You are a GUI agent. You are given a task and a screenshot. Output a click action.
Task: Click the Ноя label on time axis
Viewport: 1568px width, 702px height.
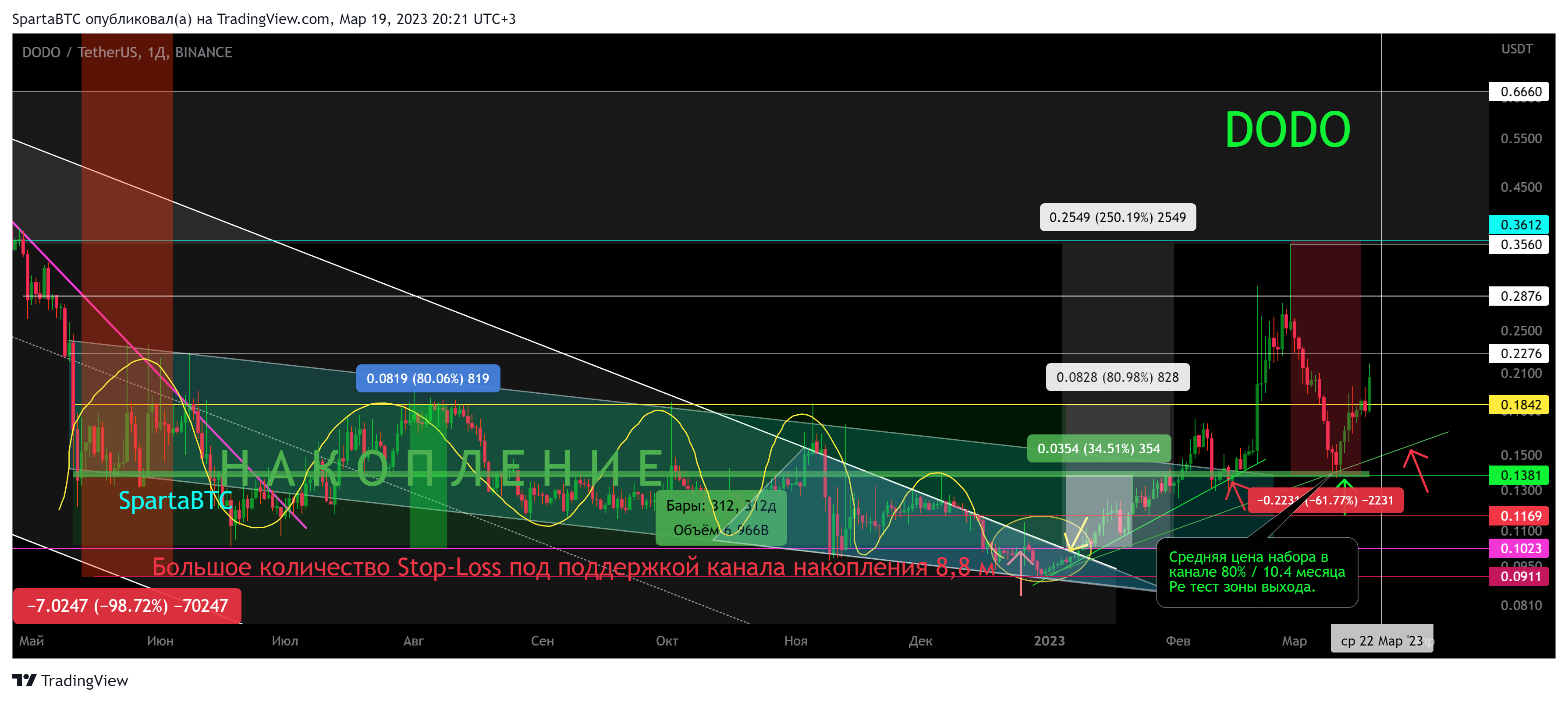796,641
